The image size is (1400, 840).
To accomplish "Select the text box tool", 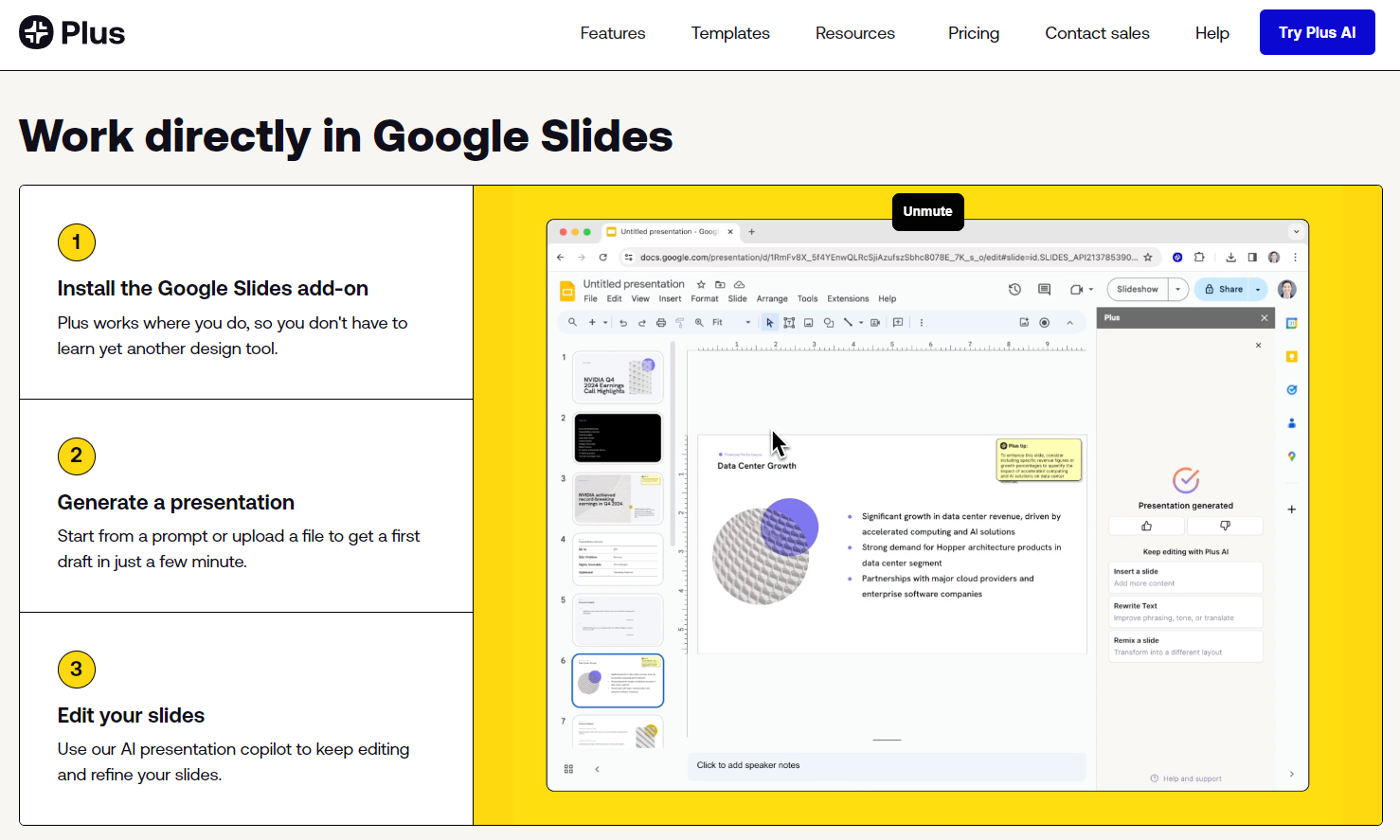I will pos(789,323).
